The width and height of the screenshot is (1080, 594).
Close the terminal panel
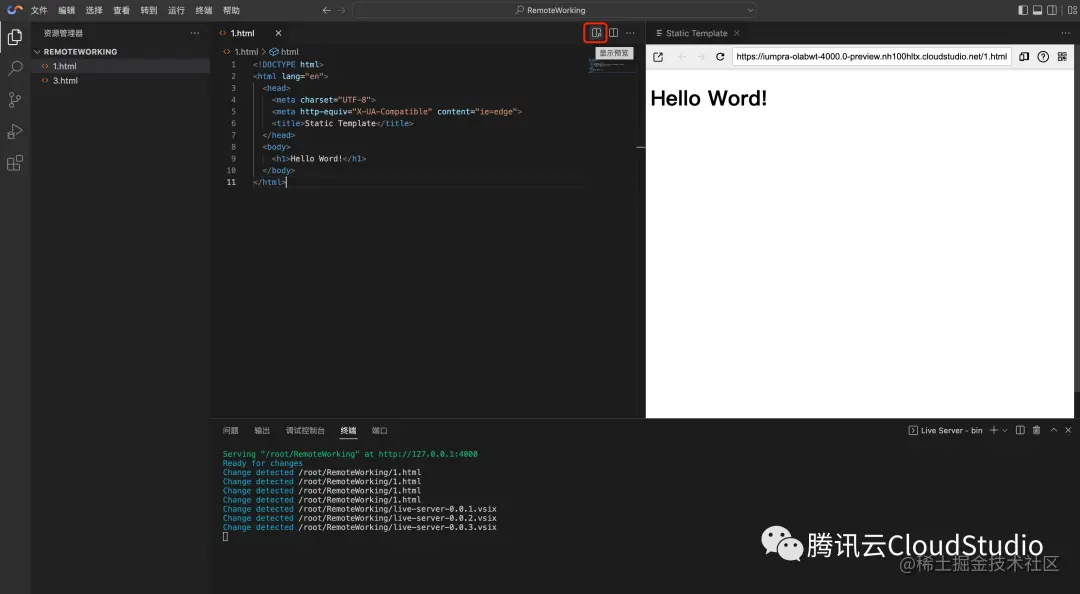[x=1068, y=430]
